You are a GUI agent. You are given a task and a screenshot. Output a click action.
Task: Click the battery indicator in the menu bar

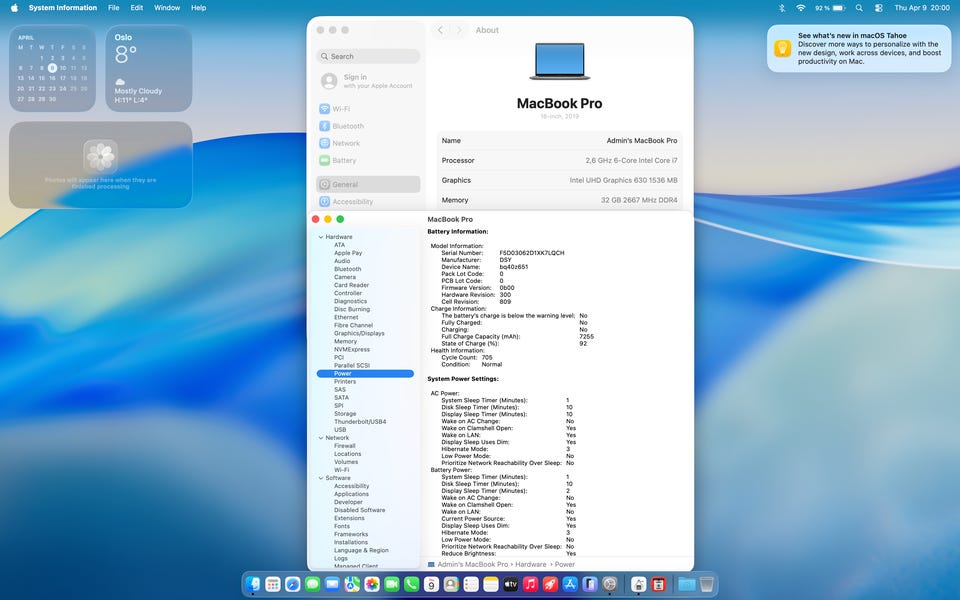tap(830, 8)
